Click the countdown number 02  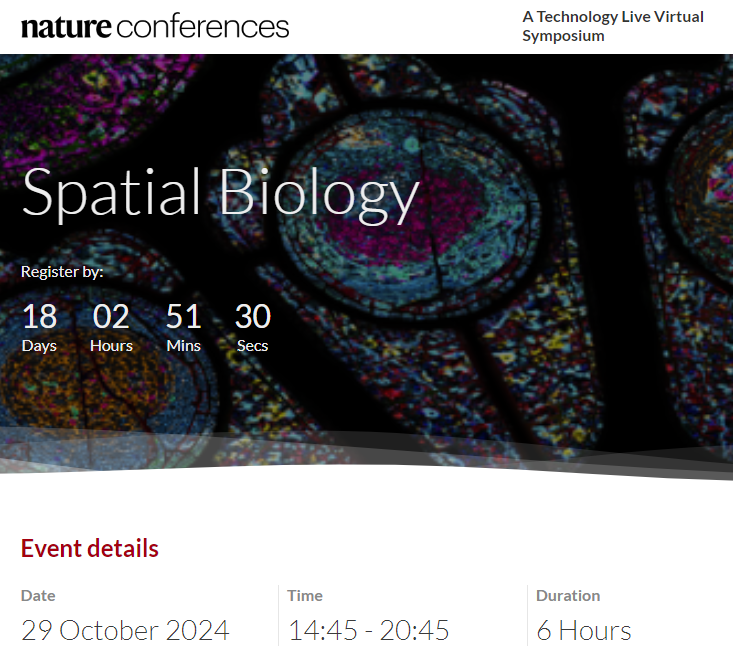pos(111,317)
